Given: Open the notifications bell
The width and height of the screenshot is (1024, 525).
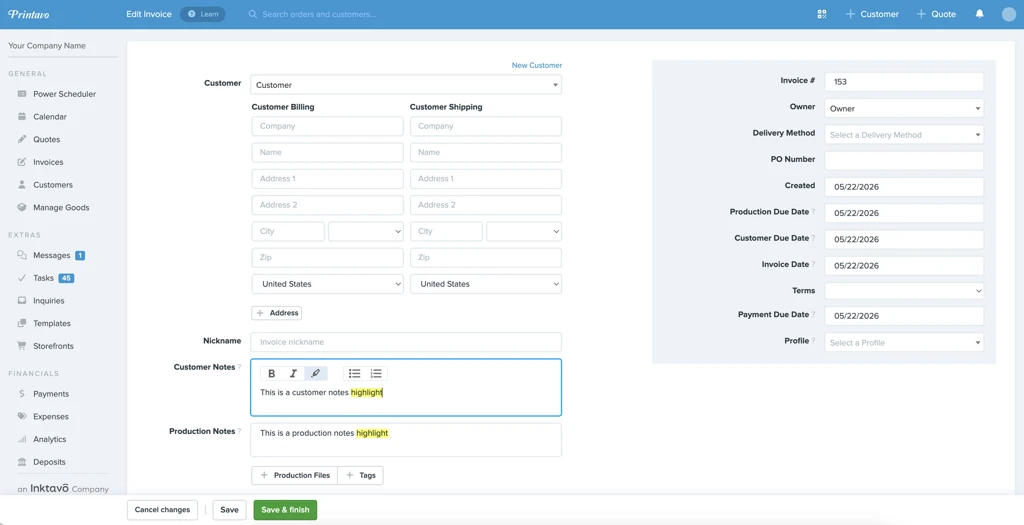Looking at the screenshot, I should click(980, 14).
